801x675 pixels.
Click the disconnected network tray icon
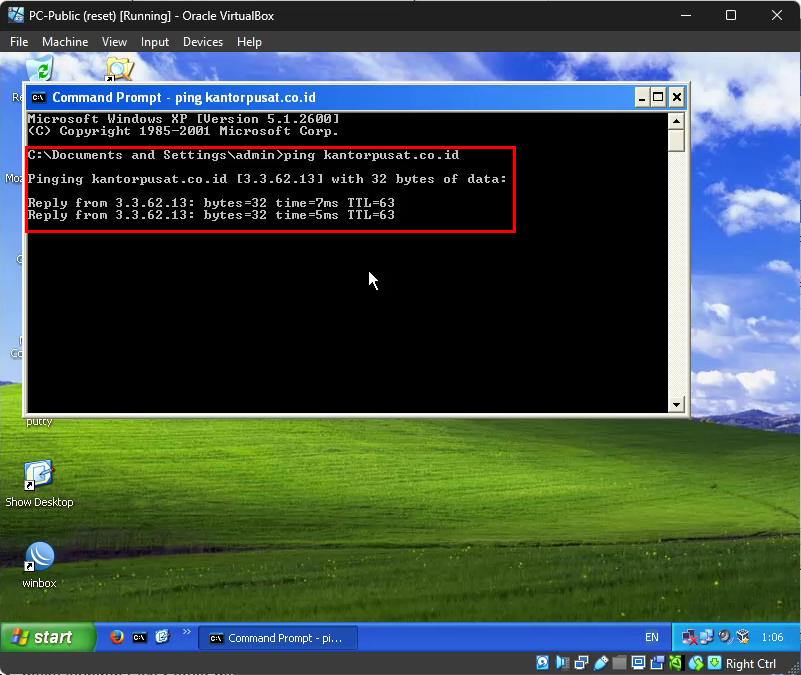689,637
